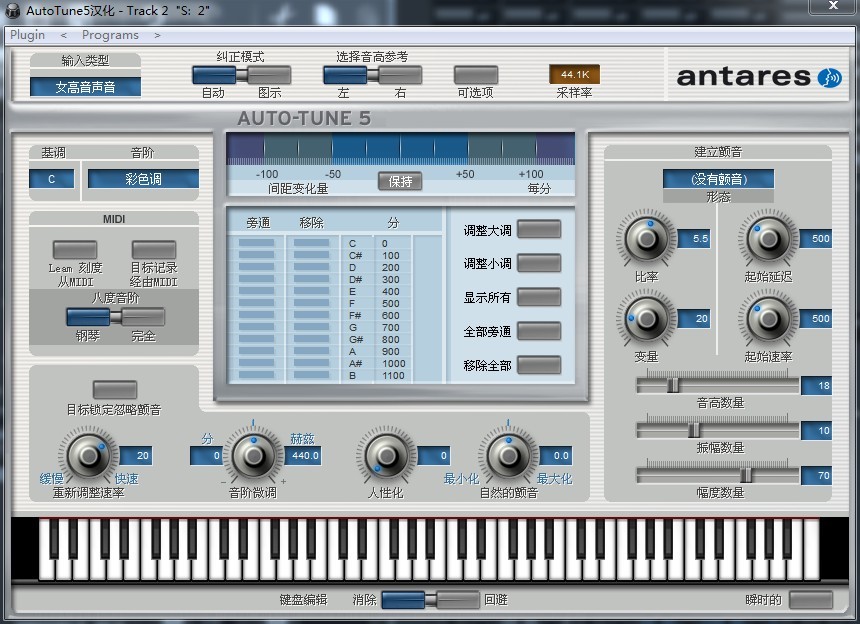The image size is (860, 624).
Task: Toggle 旁通 bypass for note C
Action: tap(256, 243)
